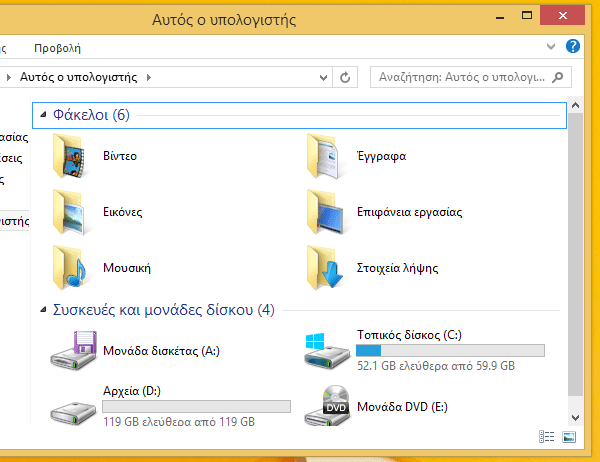This screenshot has height=462, width=600.
Task: Maximize the Αυτός ο υπολογιστής window
Action: [x=527, y=15]
